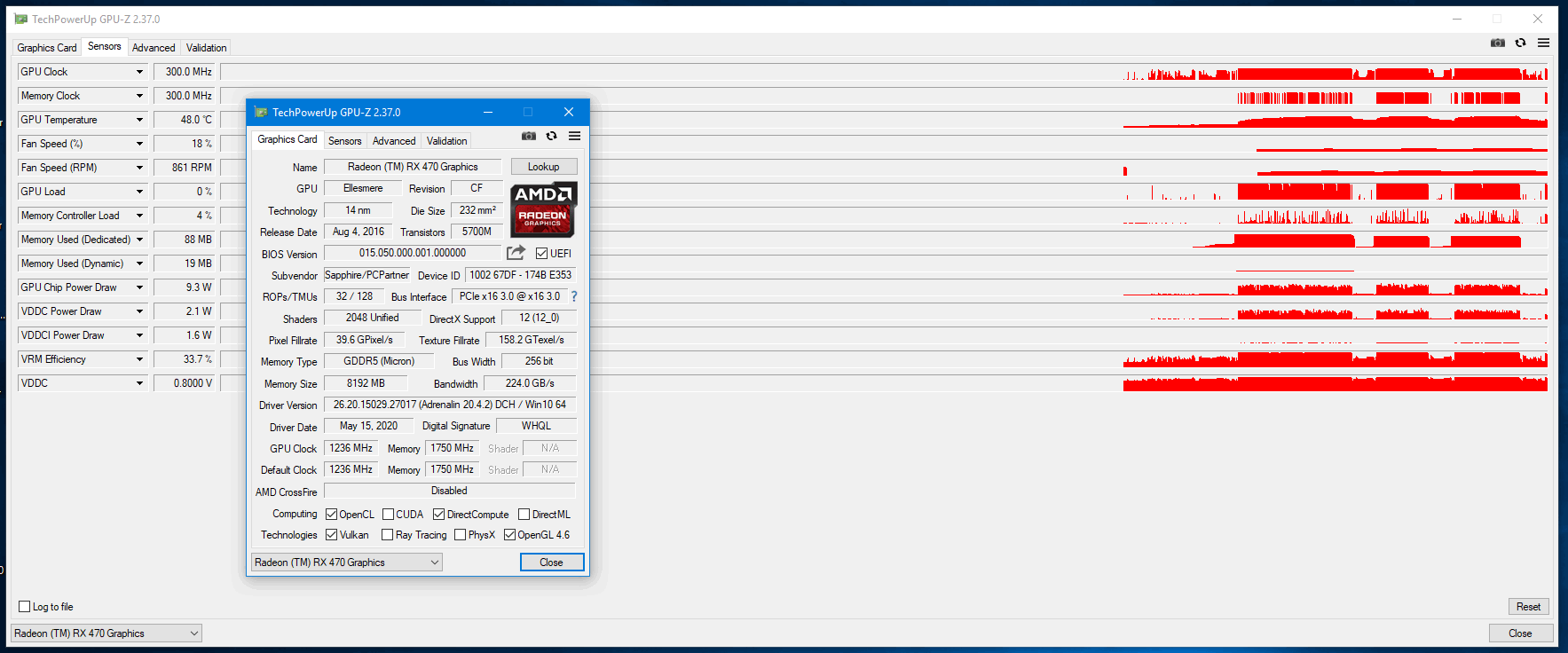1568x653 pixels.
Task: Click Bandwidth value 224.0 GB/s
Action: [530, 383]
